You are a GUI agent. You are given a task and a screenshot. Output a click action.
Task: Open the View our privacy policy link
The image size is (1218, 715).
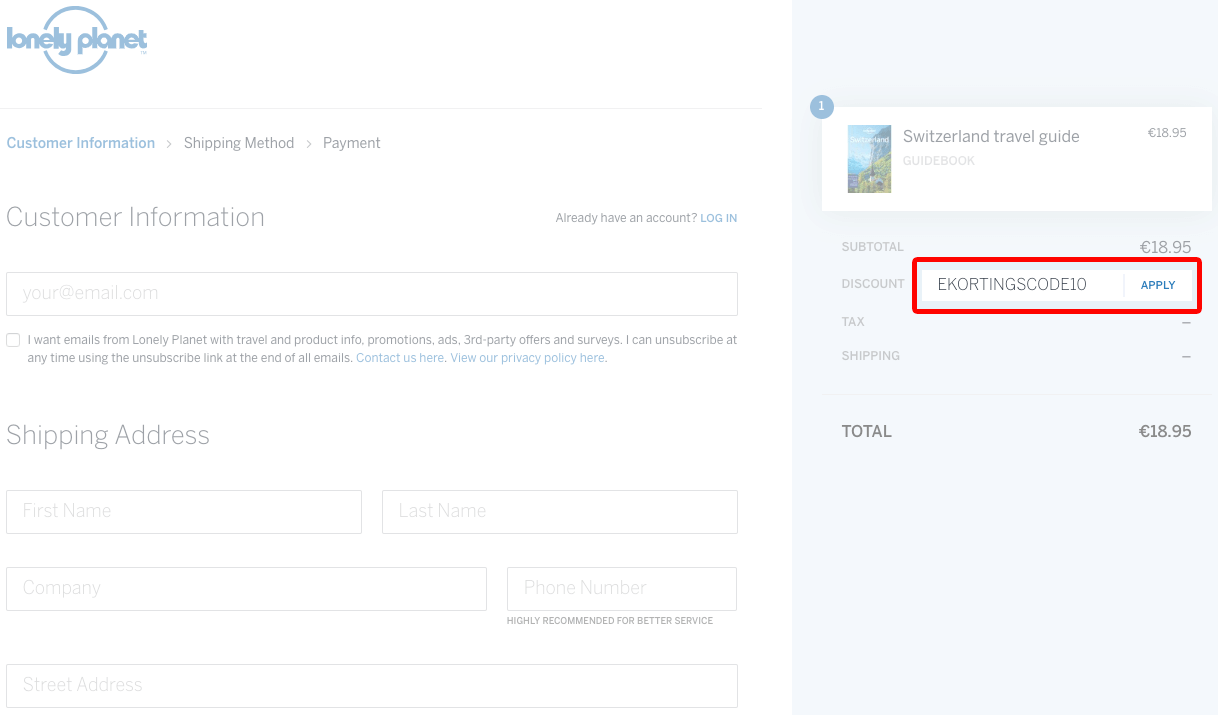pos(527,358)
